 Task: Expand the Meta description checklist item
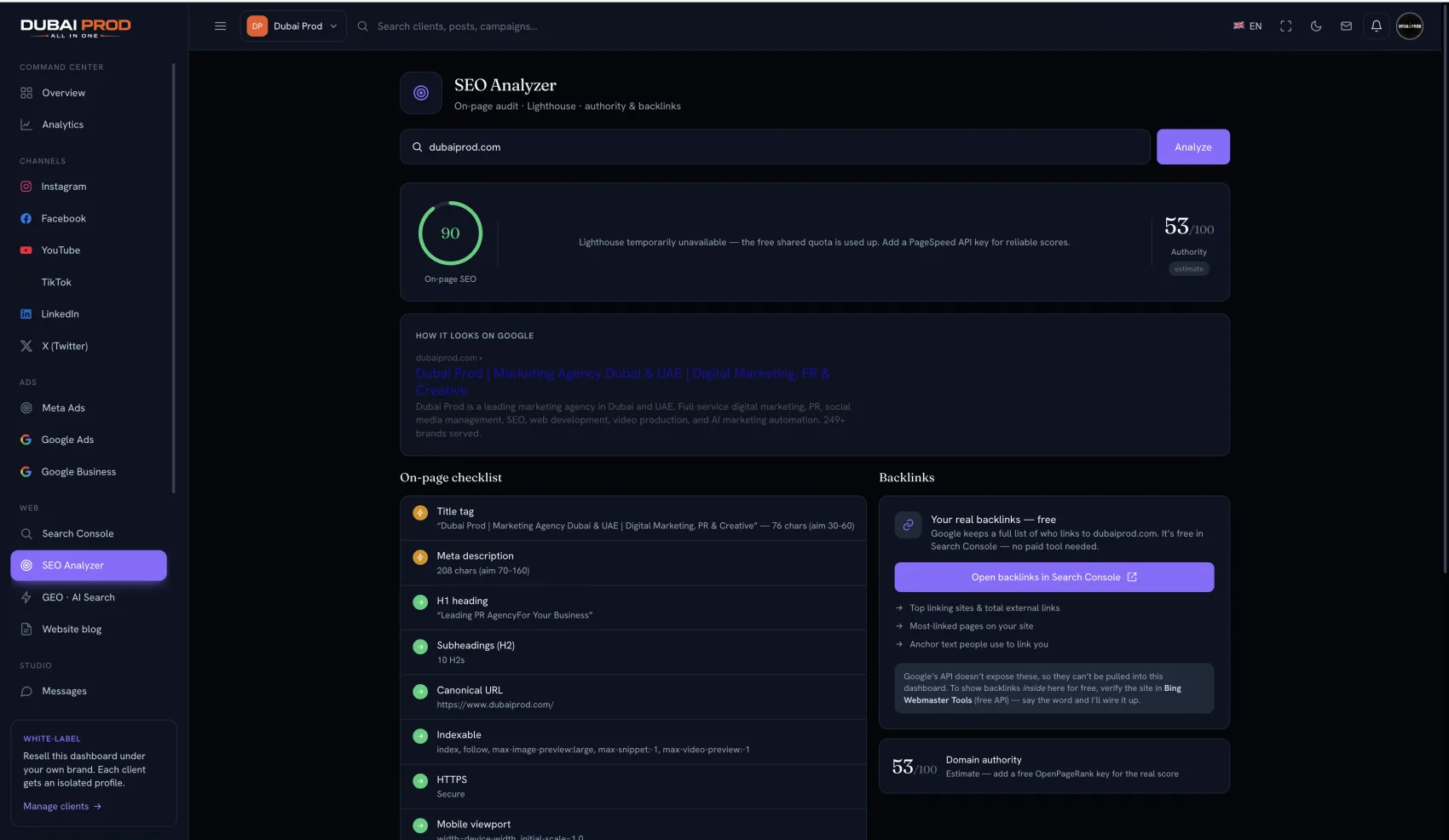pyautogui.click(x=633, y=562)
